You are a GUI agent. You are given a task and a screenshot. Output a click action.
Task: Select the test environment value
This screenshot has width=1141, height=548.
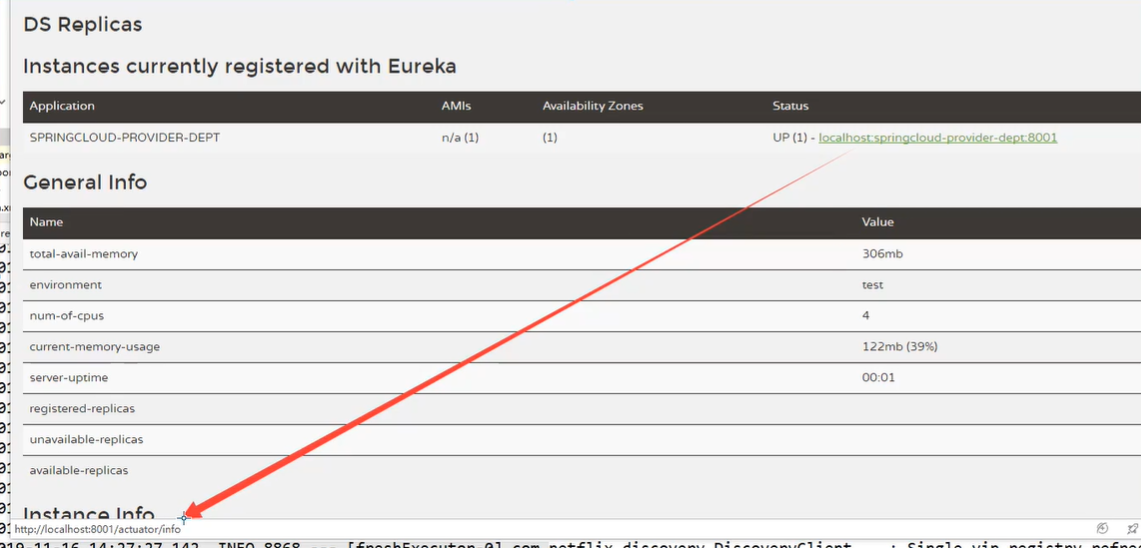[872, 285]
